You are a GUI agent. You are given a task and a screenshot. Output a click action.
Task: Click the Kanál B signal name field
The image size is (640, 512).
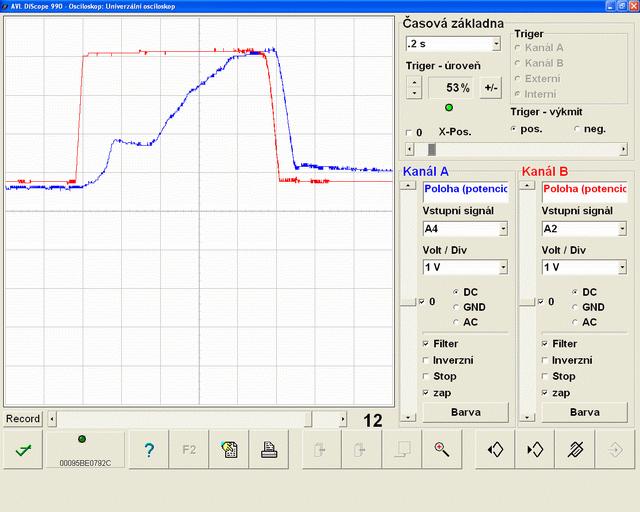(584, 188)
